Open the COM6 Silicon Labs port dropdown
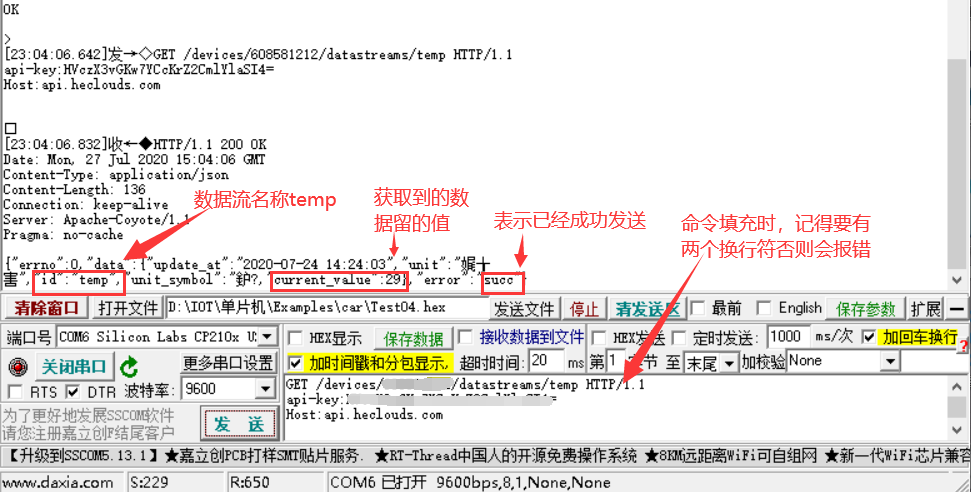 coord(268,336)
